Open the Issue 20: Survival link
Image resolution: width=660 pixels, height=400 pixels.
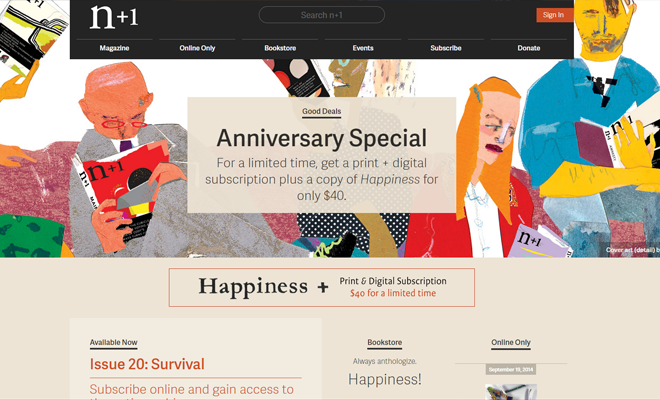147,364
